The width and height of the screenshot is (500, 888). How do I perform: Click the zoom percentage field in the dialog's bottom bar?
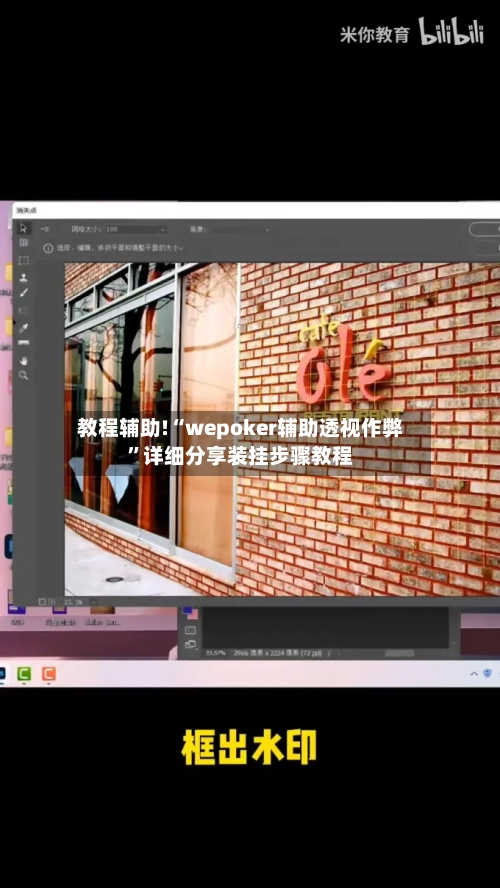75,601
